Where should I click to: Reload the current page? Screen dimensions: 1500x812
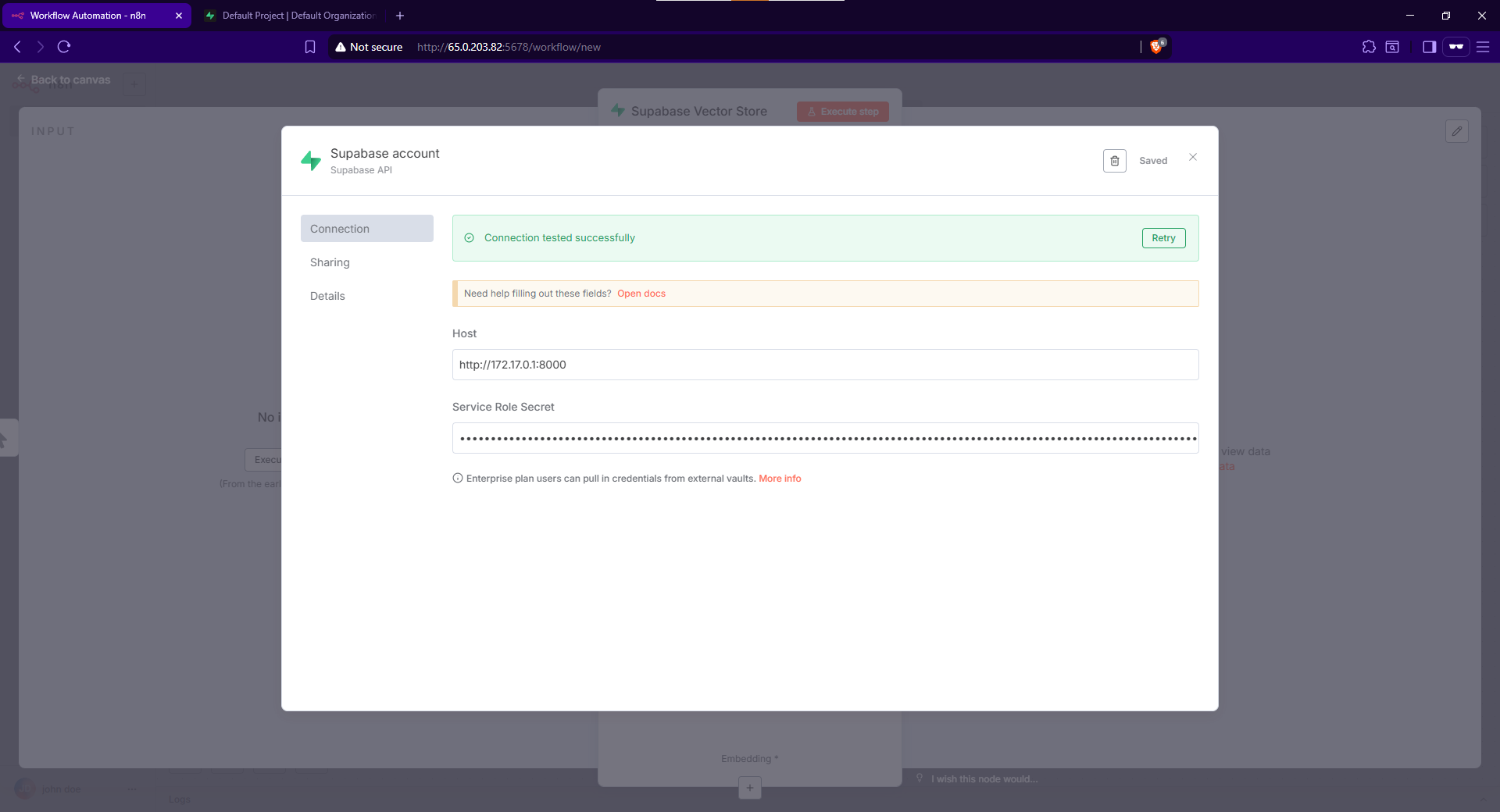64,47
